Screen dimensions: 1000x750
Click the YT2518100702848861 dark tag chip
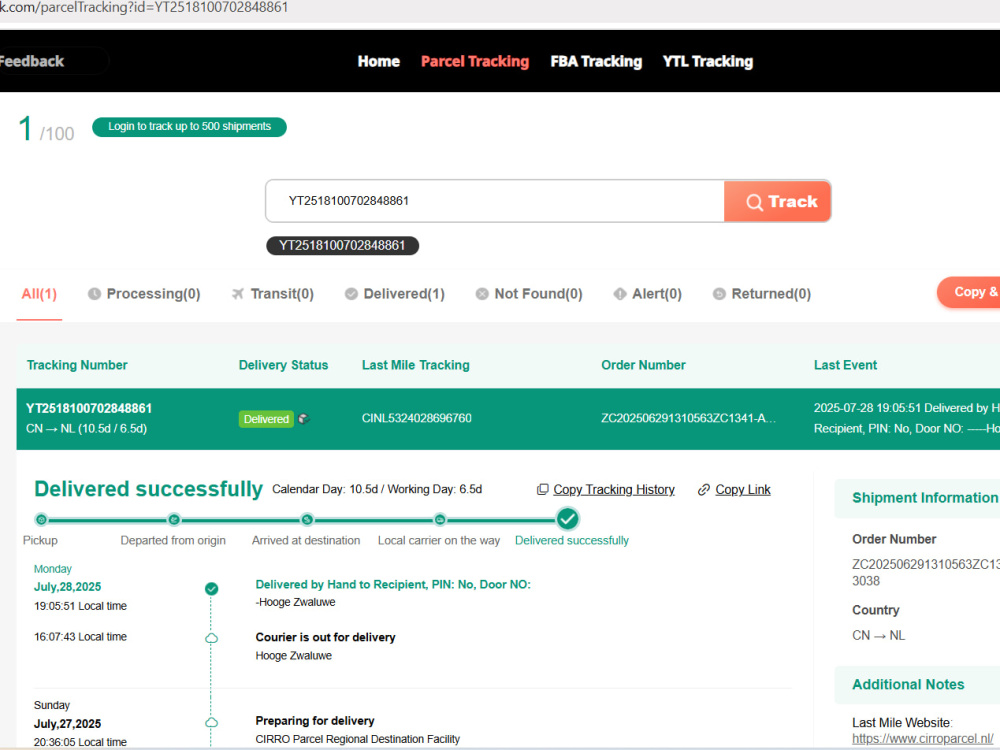[342, 246]
